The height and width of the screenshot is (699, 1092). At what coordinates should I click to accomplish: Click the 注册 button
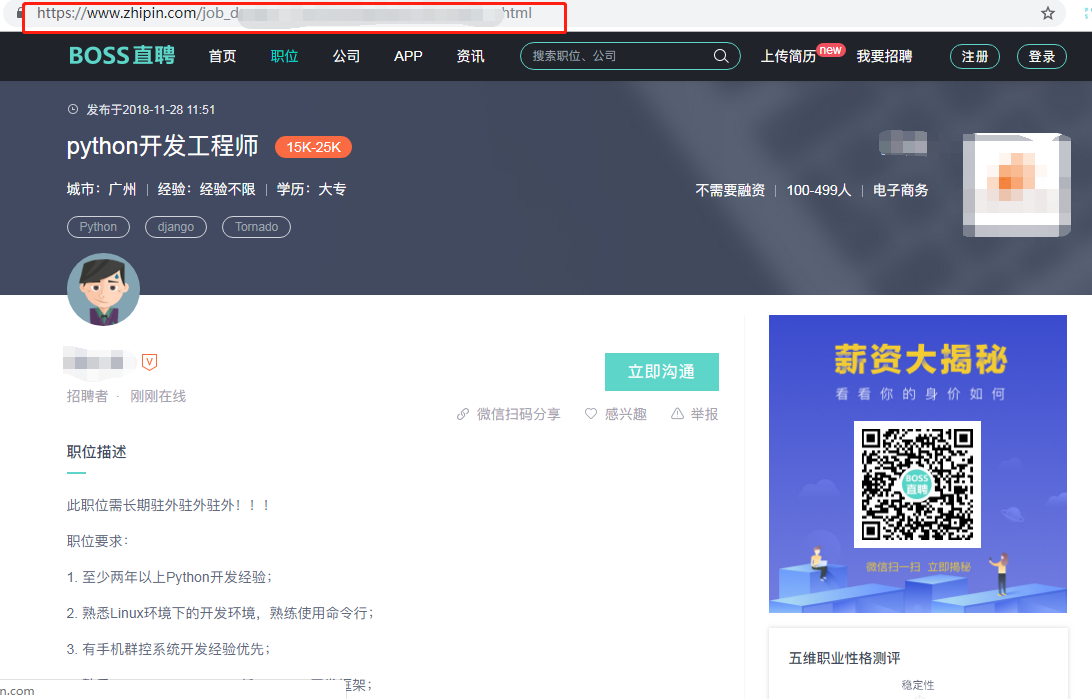tap(975, 56)
